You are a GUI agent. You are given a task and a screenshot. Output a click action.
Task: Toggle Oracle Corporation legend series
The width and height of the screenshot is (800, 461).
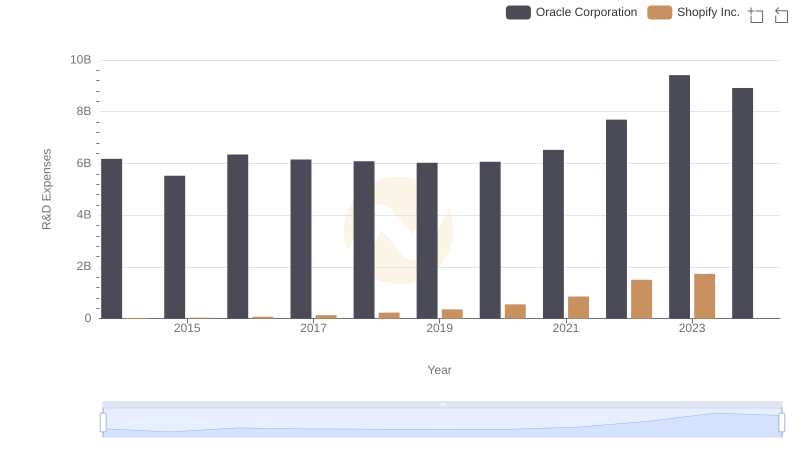[x=571, y=12]
